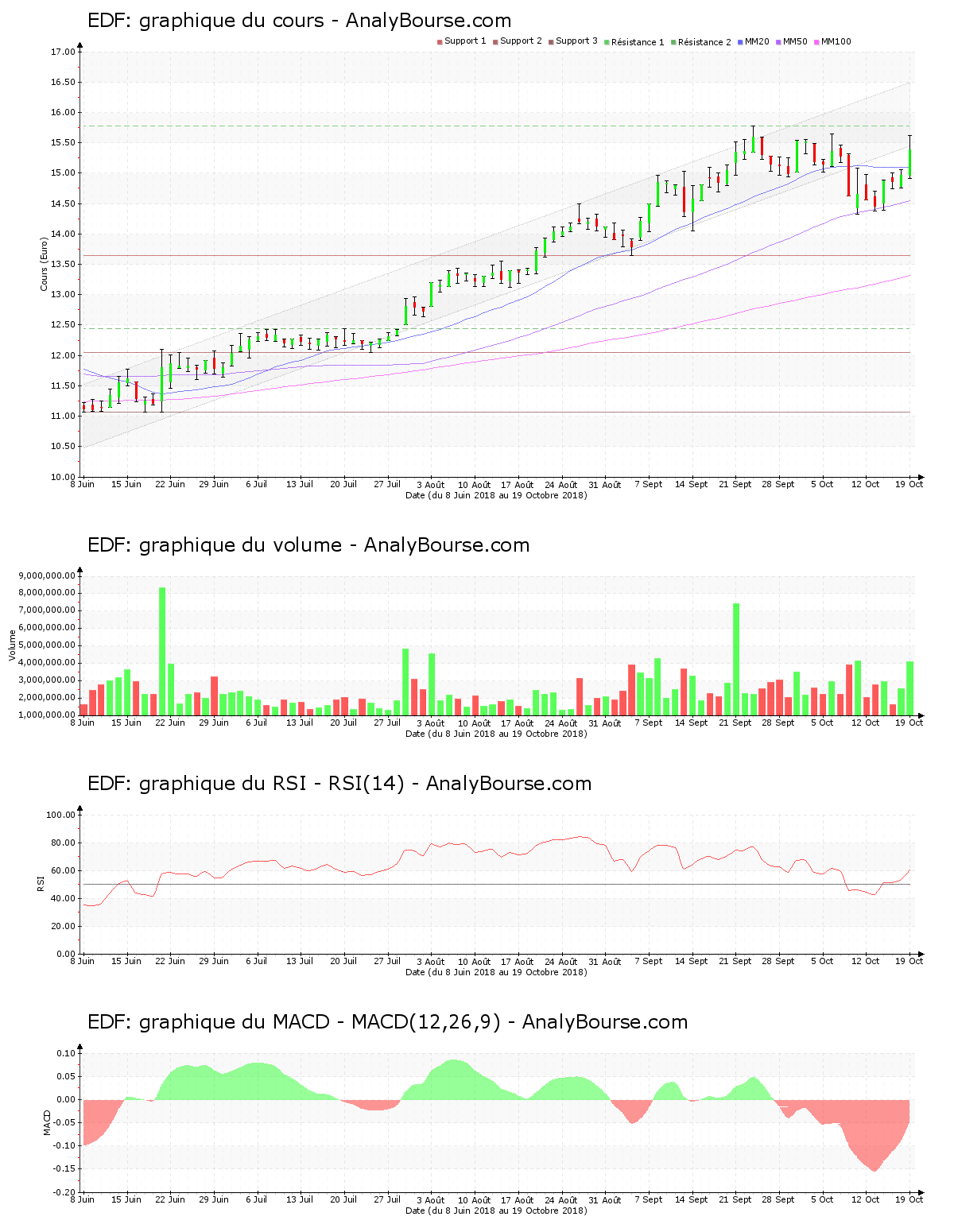Click the 15.50 value on price axis
Viewport: 954px width, 1232px height.
[63, 143]
